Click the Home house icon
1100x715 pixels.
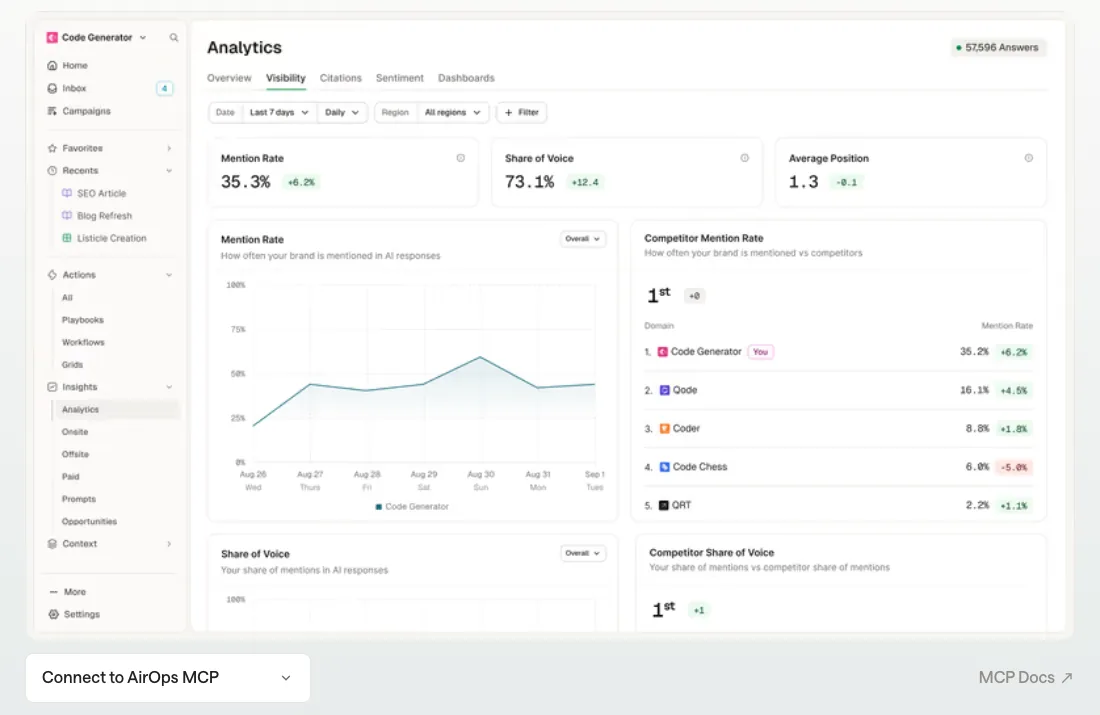(x=52, y=65)
